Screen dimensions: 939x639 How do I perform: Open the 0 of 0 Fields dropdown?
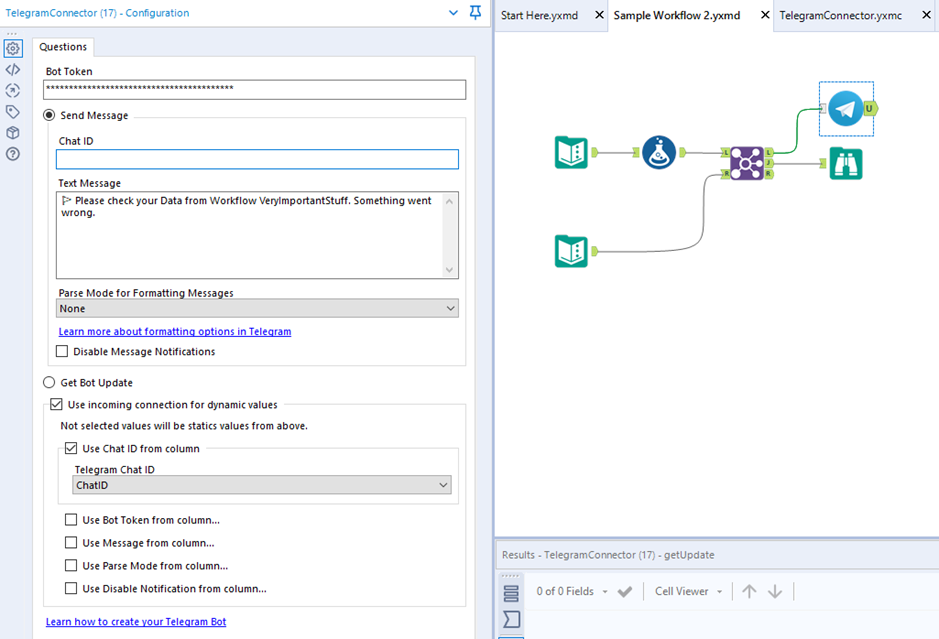(x=572, y=592)
